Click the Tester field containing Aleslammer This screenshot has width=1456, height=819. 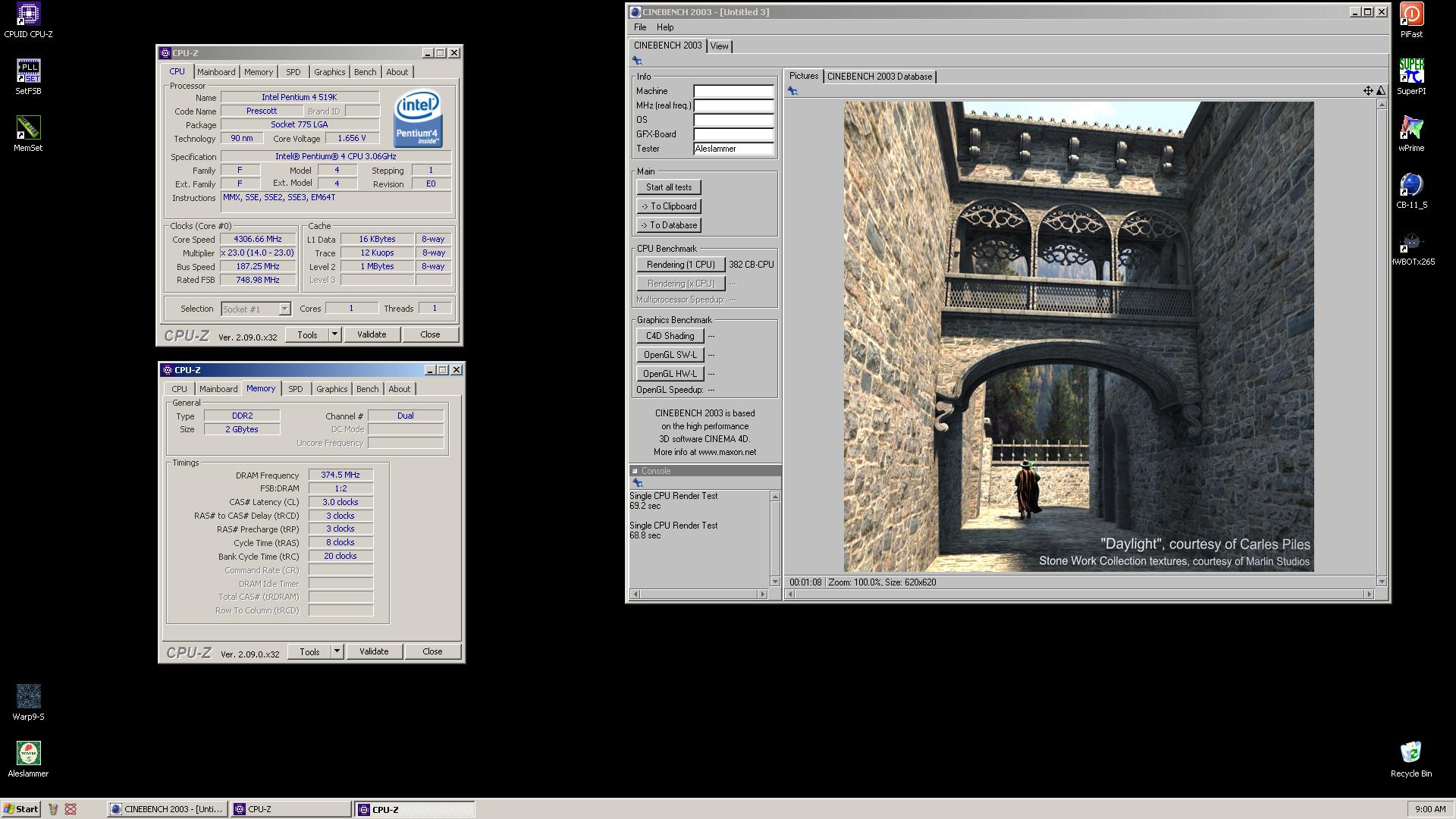point(733,149)
